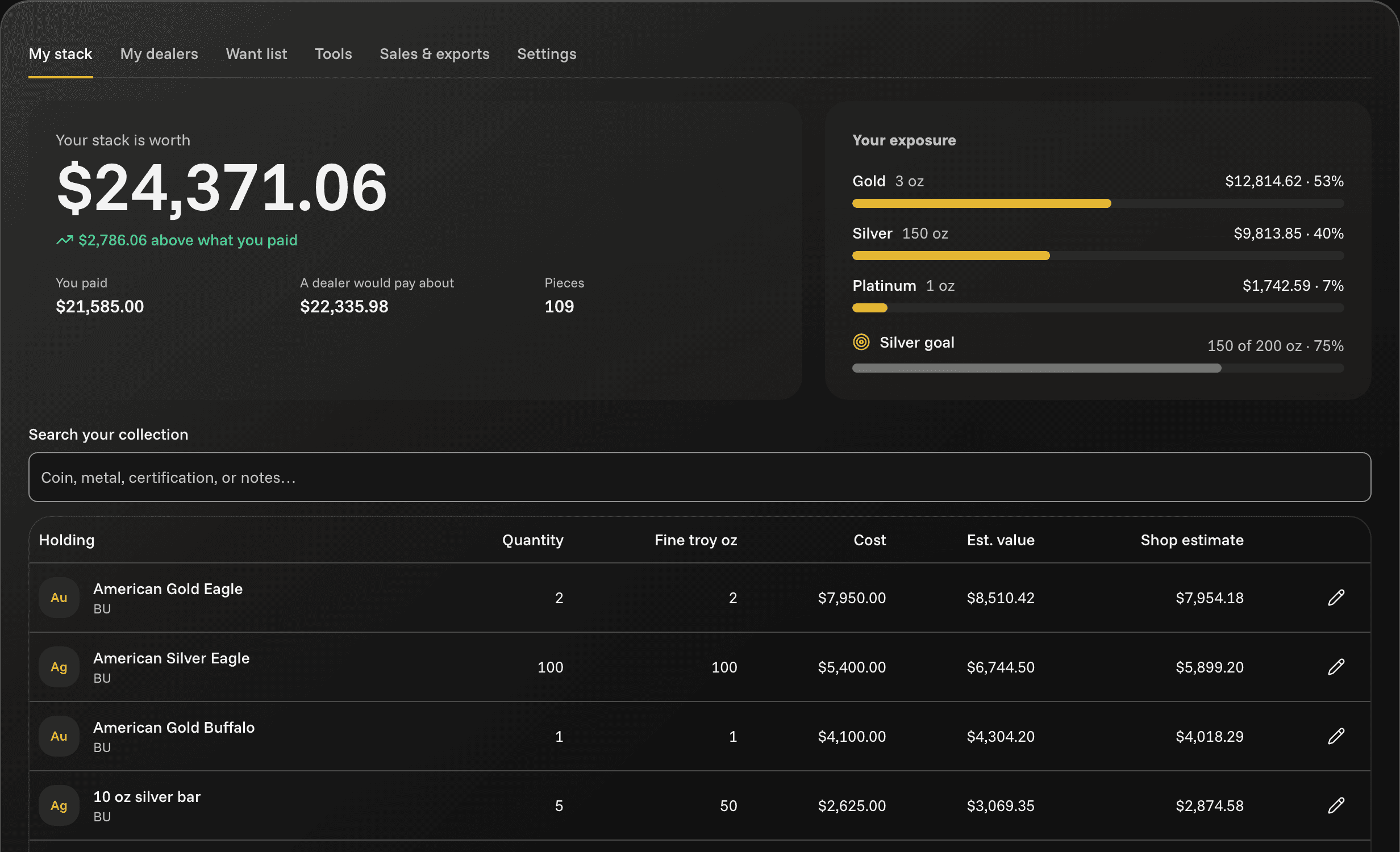
Task: Sort by the Est. value column header
Action: [1001, 540]
